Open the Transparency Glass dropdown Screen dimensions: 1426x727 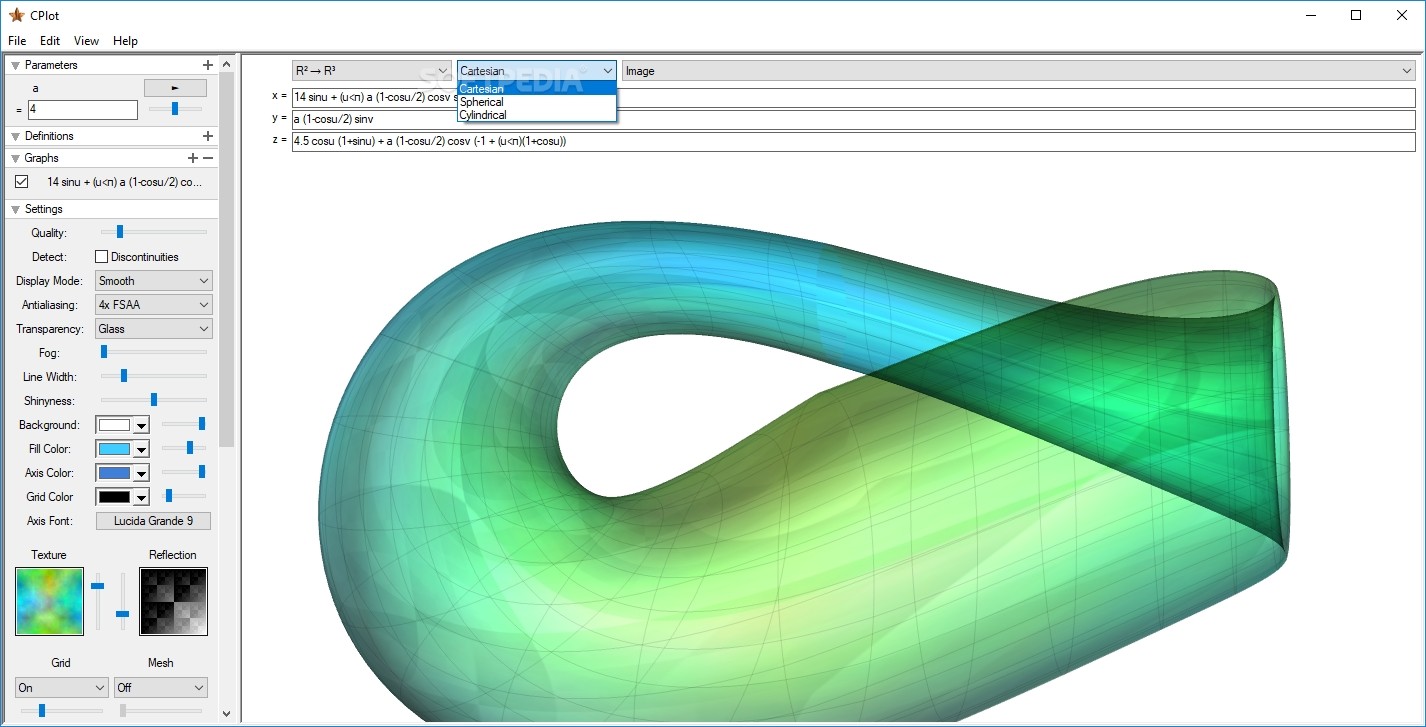154,329
